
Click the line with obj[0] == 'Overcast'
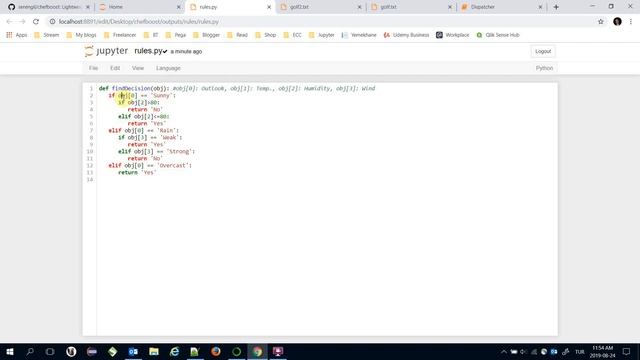150,165
